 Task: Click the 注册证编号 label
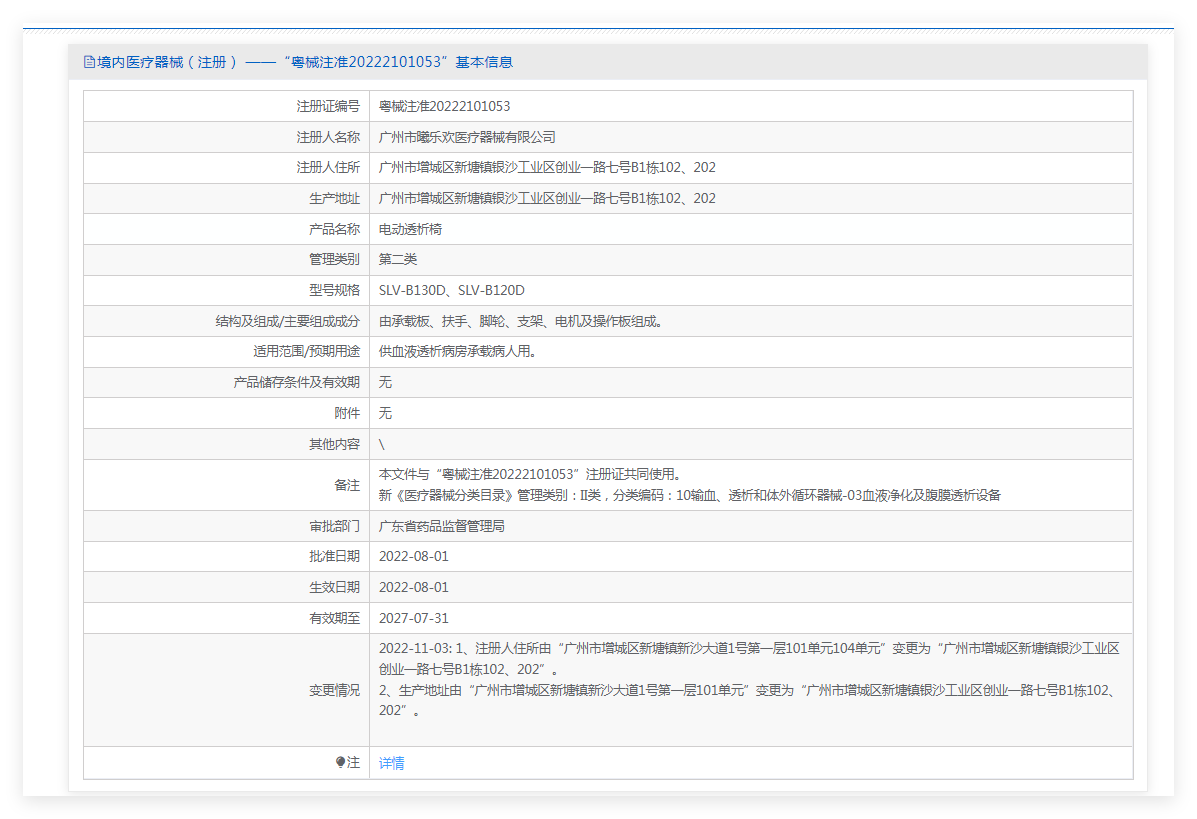pos(328,107)
